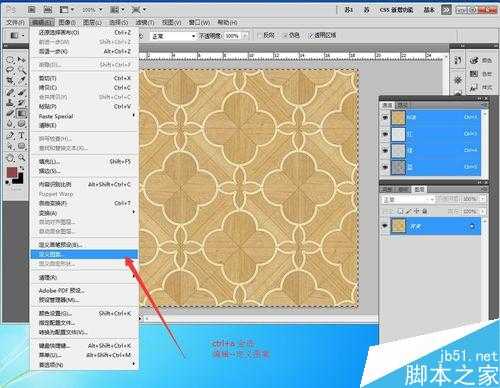The height and width of the screenshot is (388, 500).
Task: Toggle the 仿色 (Dither) checkbox
Action: [x=285, y=35]
